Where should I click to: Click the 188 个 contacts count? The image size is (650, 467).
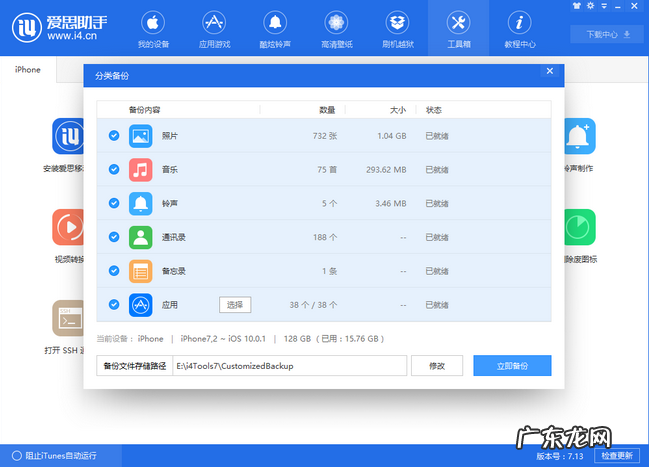point(325,237)
